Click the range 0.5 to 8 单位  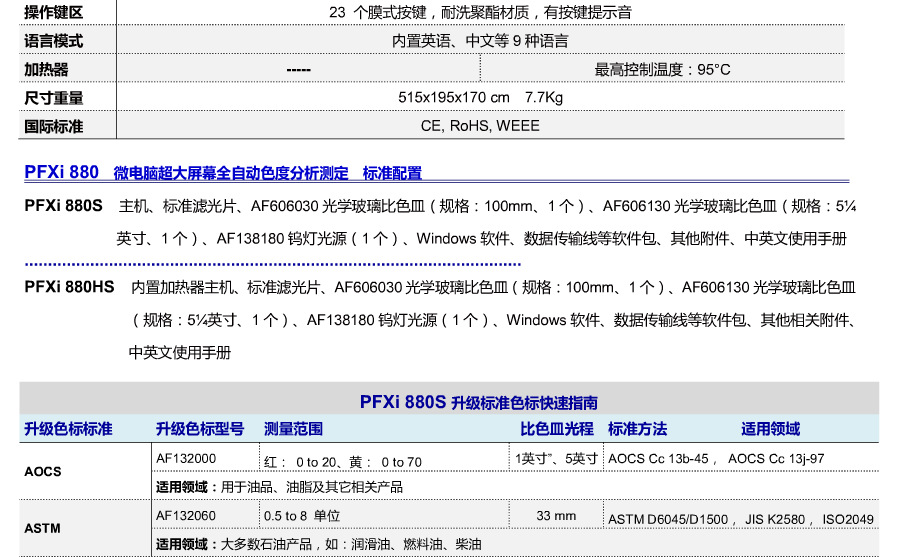(302, 516)
